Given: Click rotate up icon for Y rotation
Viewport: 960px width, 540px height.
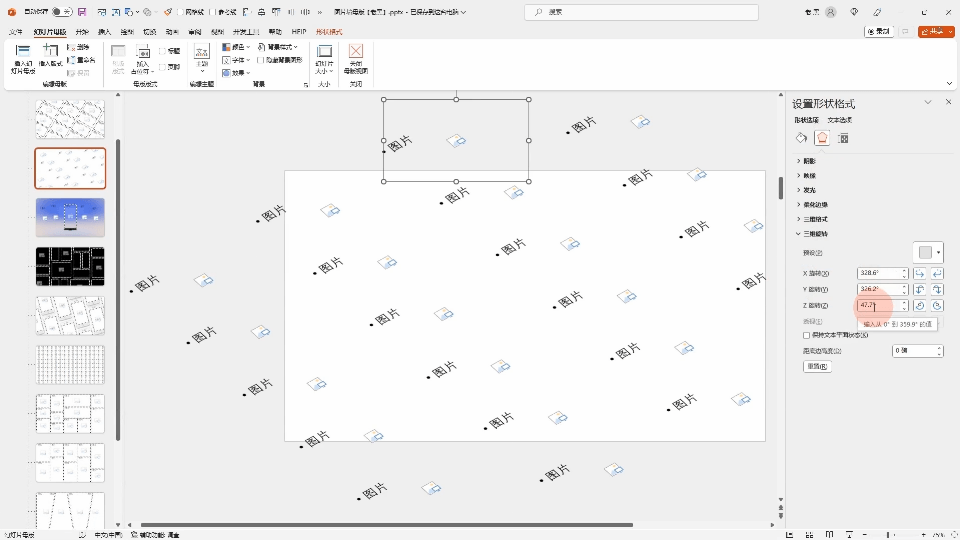Looking at the screenshot, I should 920,289.
